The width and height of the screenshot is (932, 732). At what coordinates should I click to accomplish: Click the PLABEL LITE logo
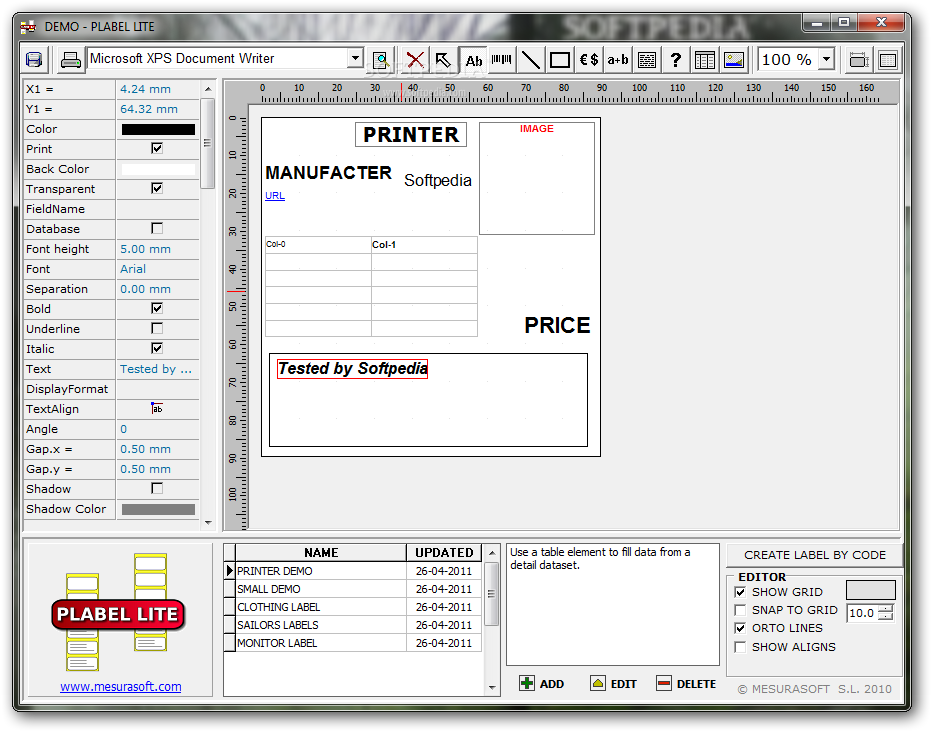[x=118, y=614]
